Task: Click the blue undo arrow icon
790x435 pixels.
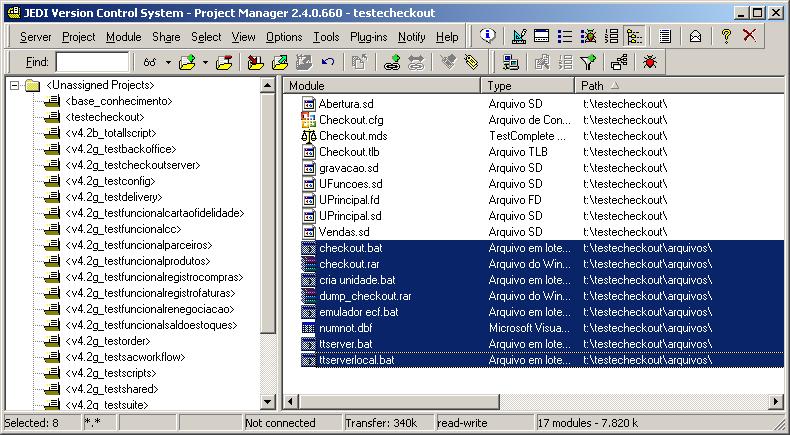Action: (x=328, y=63)
